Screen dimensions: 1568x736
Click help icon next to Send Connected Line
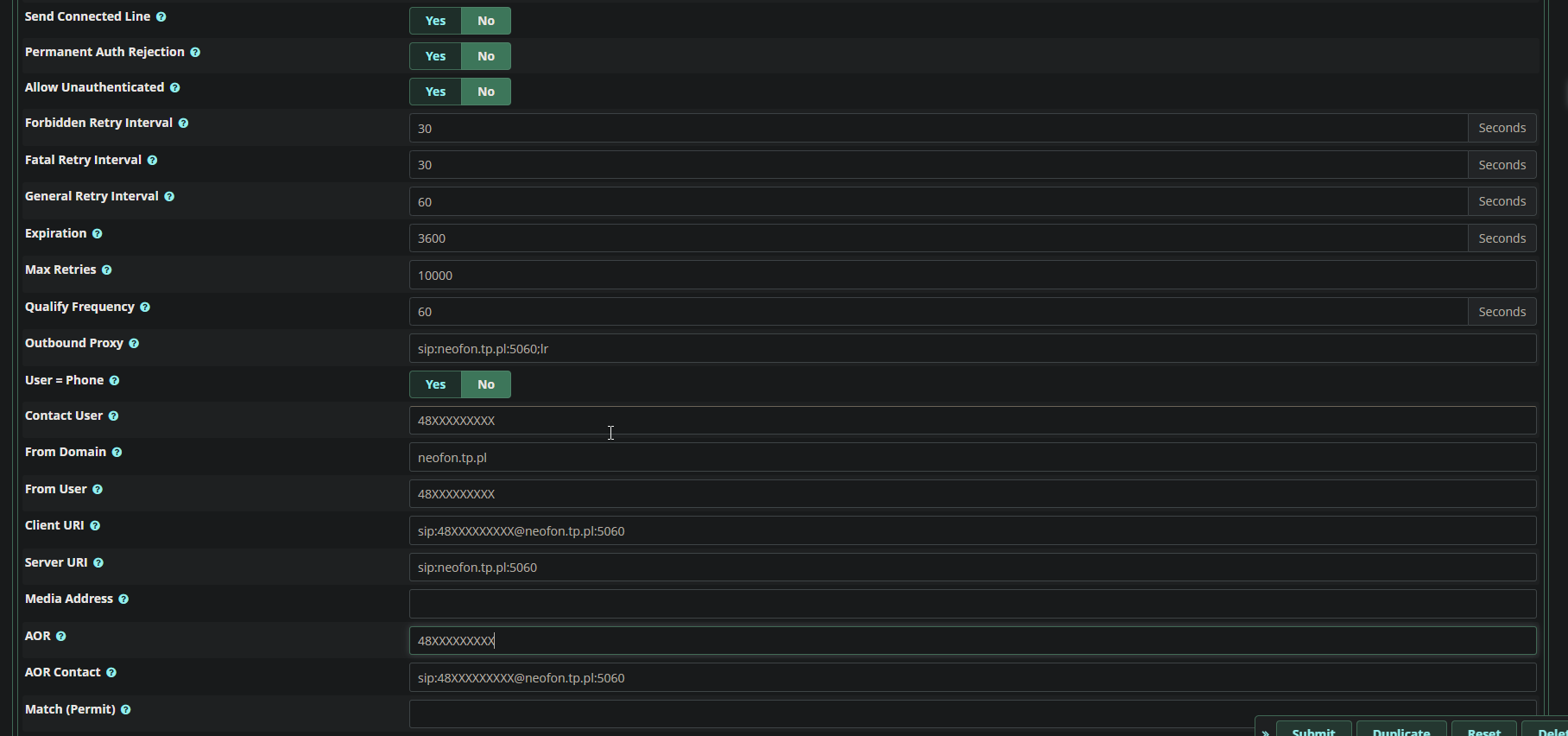point(161,17)
